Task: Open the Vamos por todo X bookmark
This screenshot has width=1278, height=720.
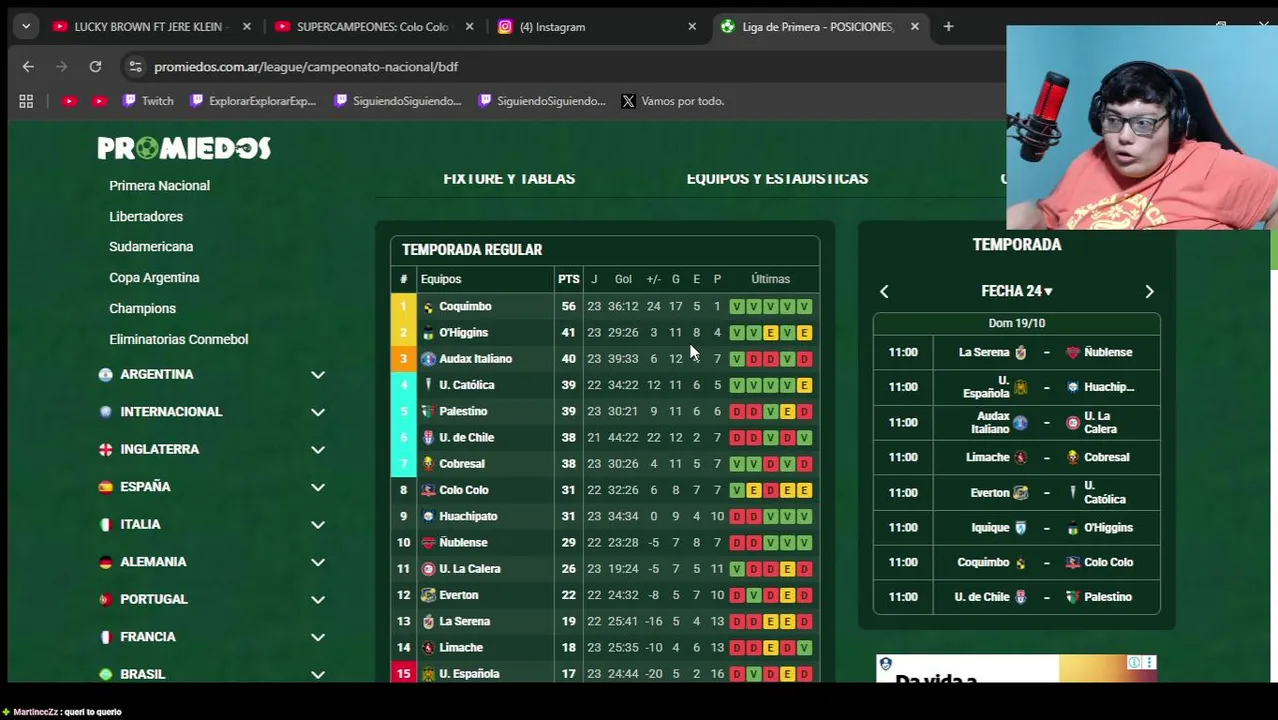Action: [673, 101]
